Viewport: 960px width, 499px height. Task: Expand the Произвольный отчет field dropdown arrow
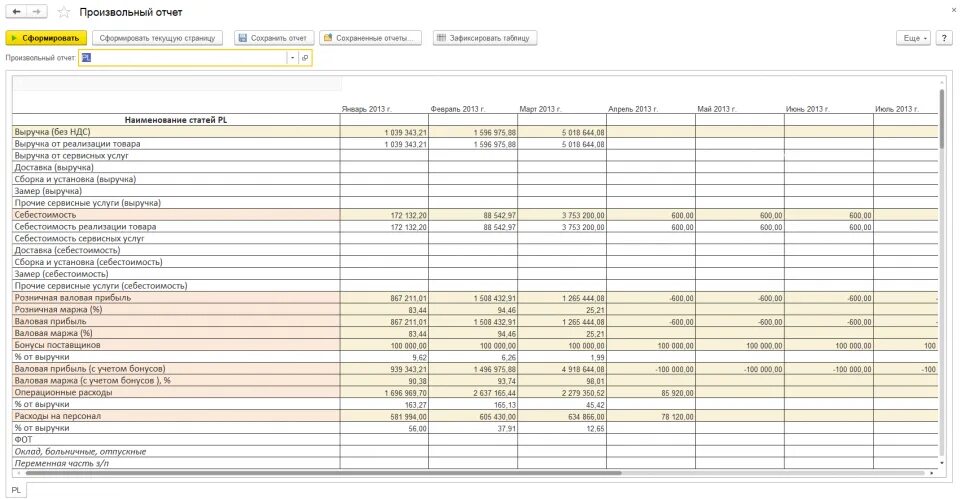(x=293, y=58)
